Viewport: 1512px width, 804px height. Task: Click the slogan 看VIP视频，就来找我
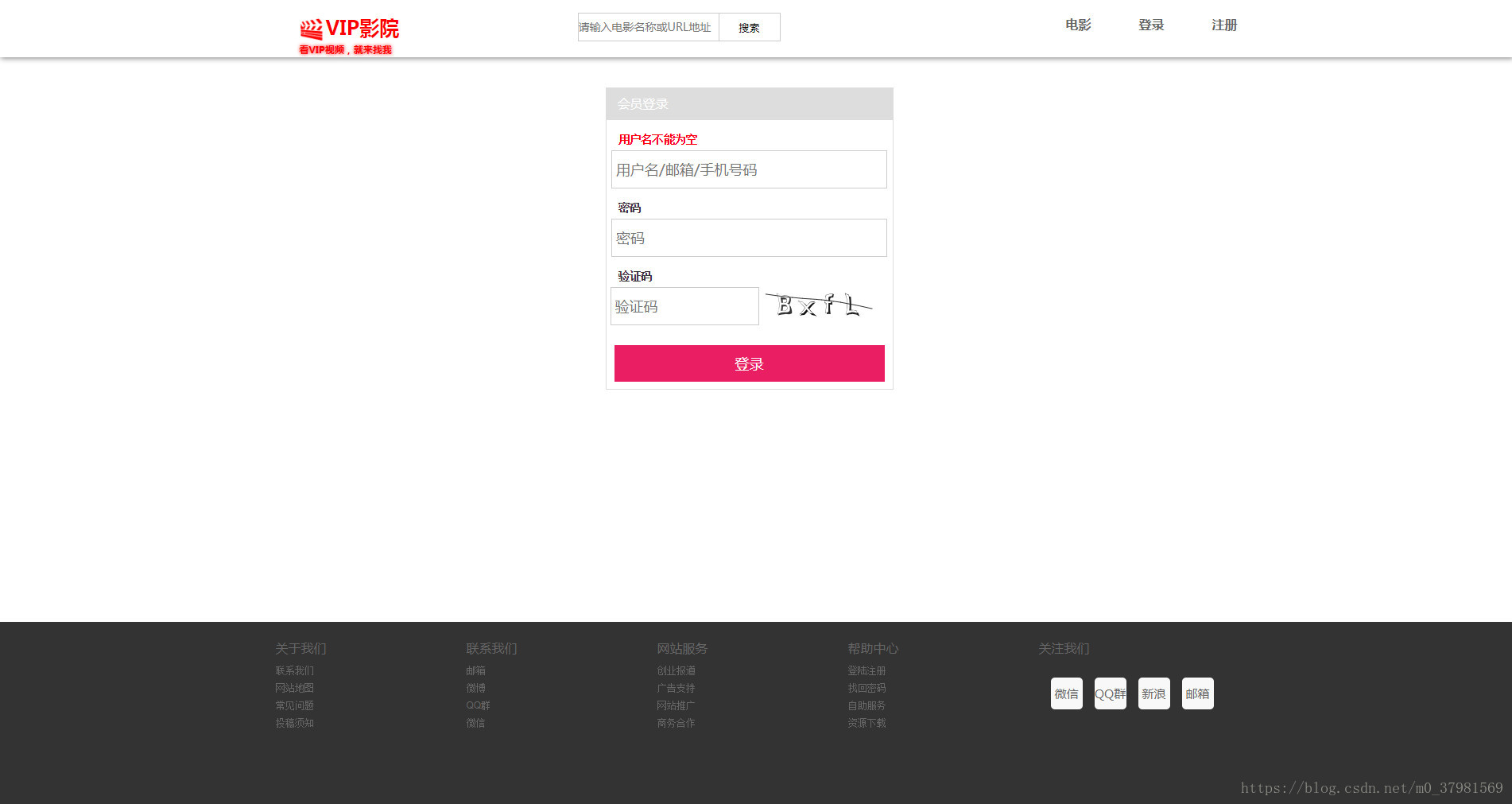[x=345, y=49]
